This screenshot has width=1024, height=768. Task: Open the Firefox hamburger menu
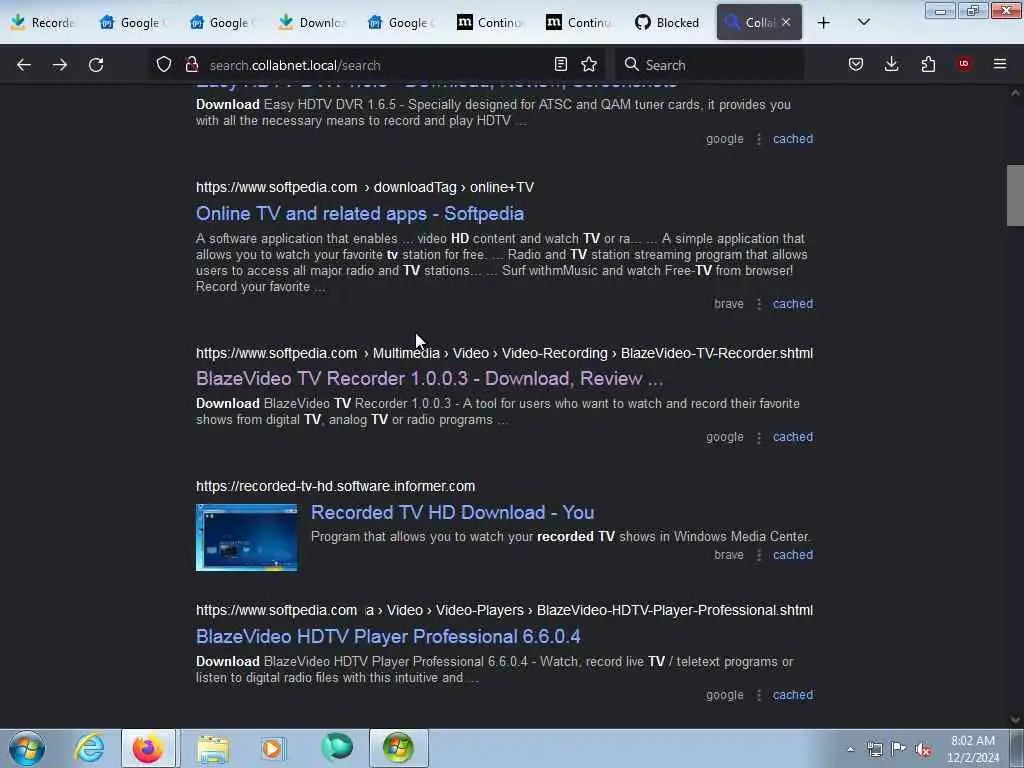click(1000, 64)
